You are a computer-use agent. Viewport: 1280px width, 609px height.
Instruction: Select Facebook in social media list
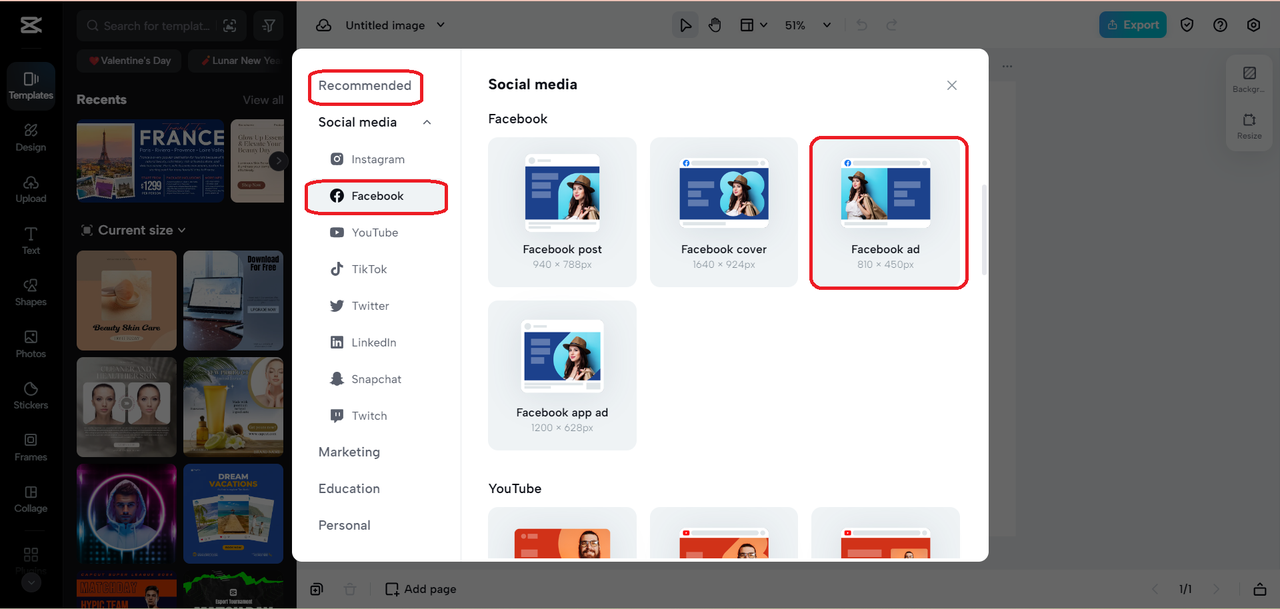pyautogui.click(x=376, y=196)
